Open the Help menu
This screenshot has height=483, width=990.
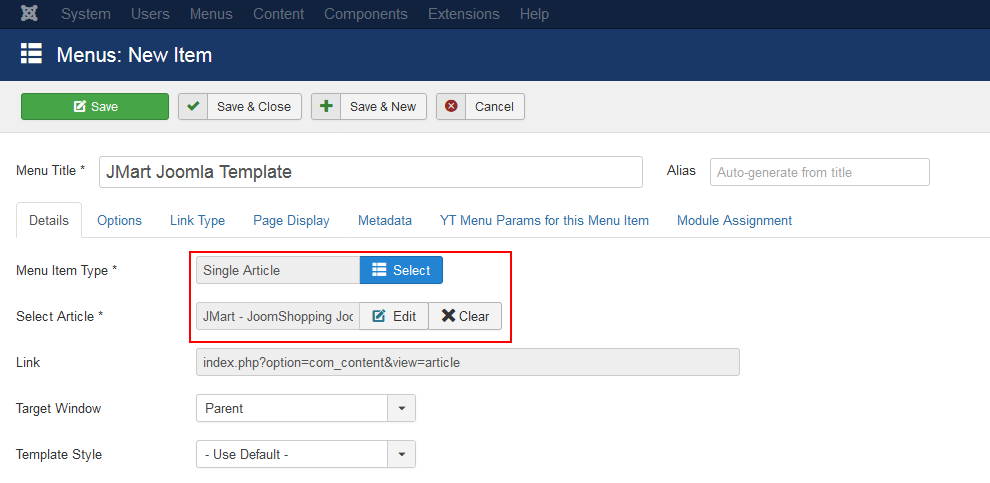[534, 14]
